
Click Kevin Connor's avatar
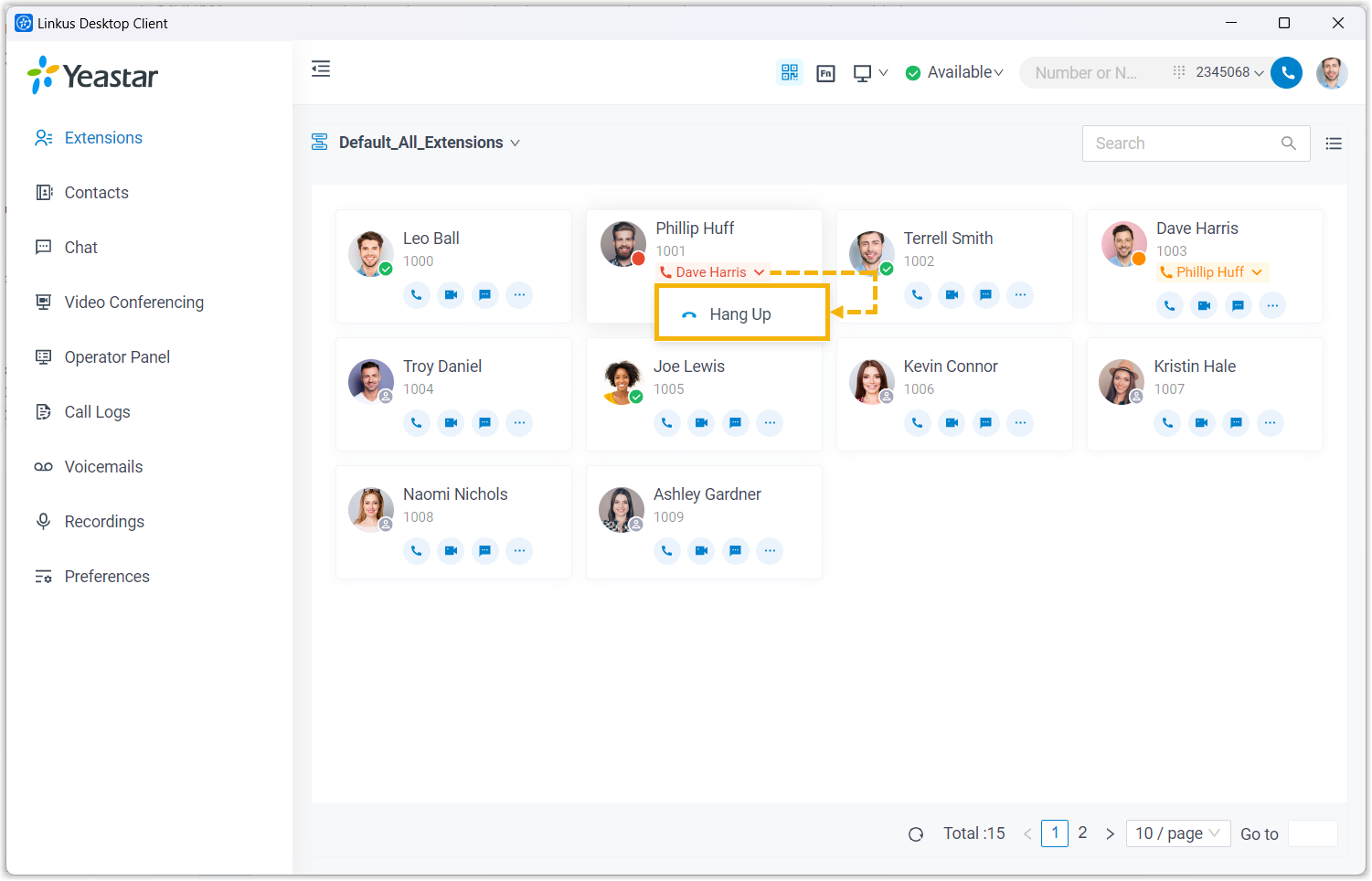872,382
